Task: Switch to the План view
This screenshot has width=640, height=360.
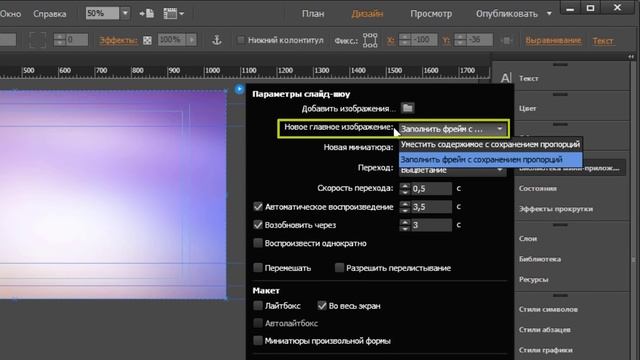Action: (313, 14)
